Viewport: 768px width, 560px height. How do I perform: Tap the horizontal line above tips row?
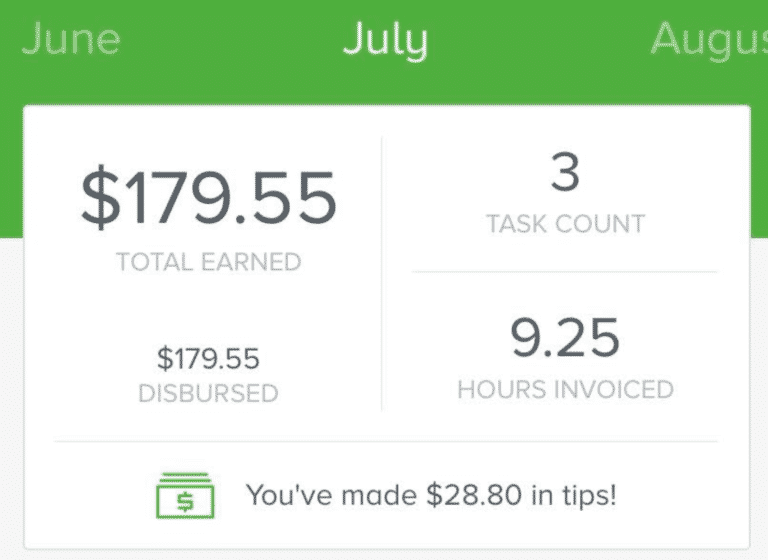tap(385, 441)
